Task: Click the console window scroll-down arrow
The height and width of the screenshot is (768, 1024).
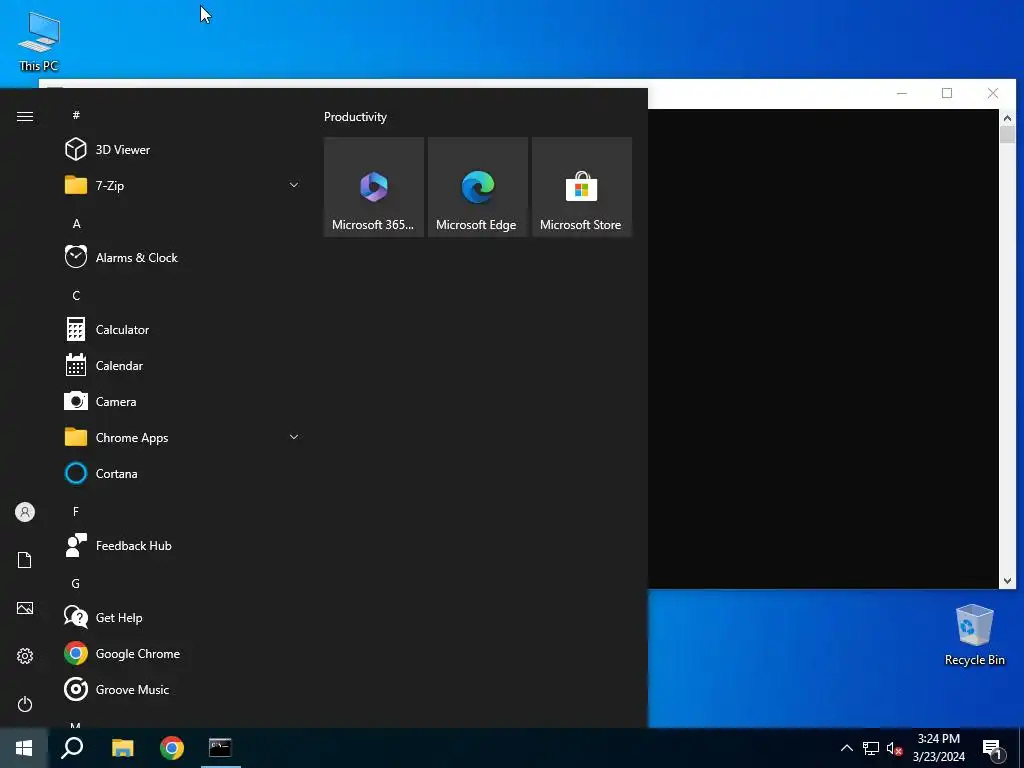Action: pyautogui.click(x=1007, y=581)
